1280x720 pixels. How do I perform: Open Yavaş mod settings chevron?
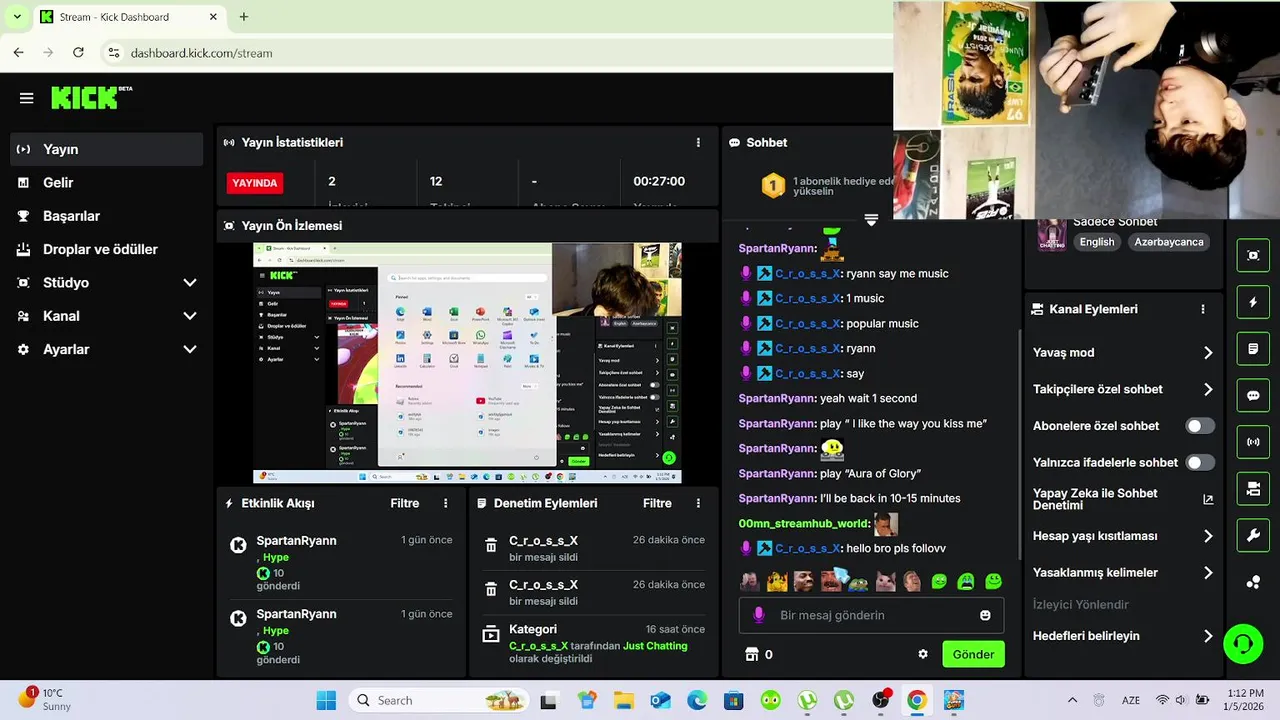[x=1208, y=353]
